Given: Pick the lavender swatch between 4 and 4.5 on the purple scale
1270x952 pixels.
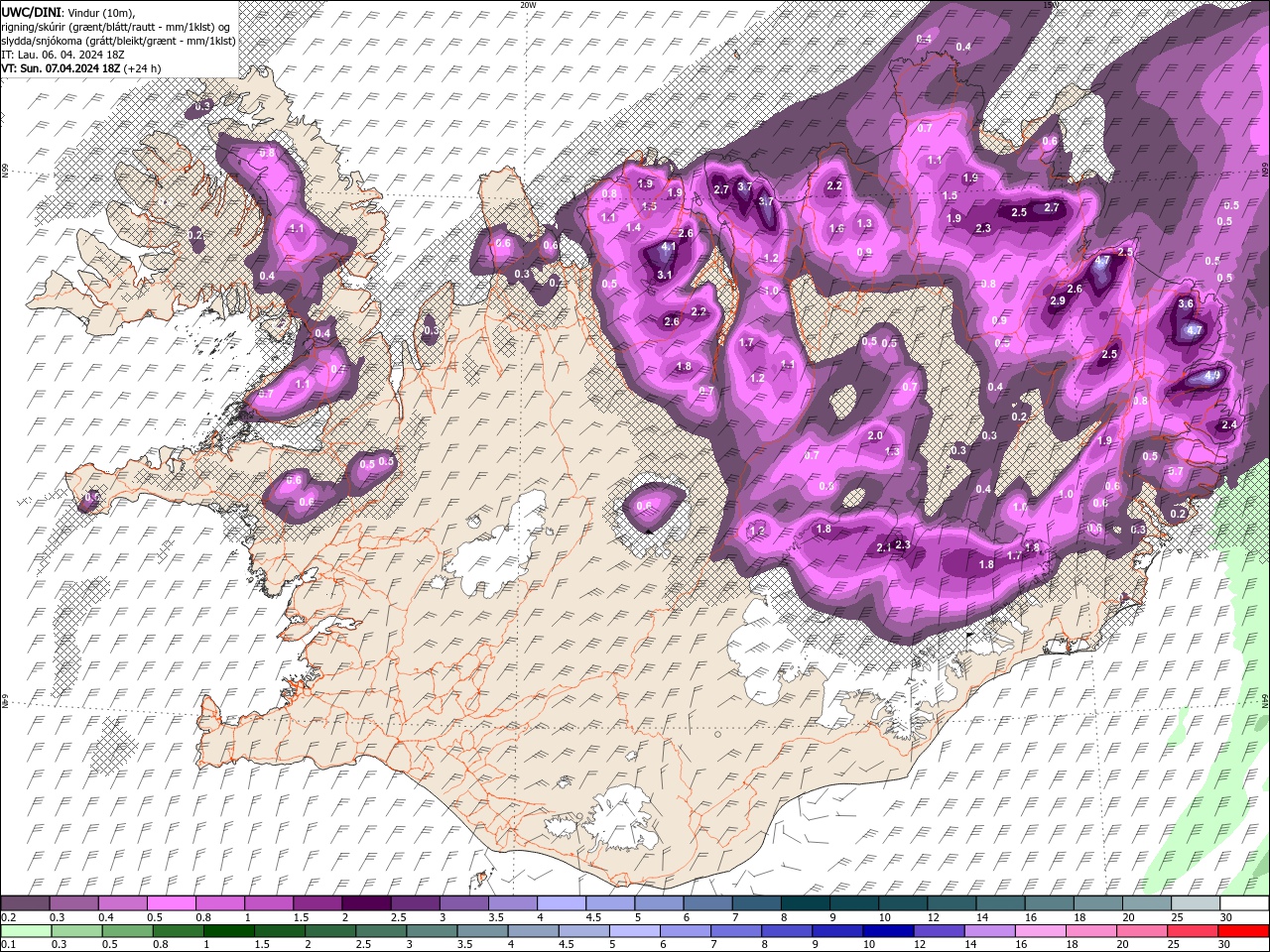Looking at the screenshot, I should [x=560, y=903].
